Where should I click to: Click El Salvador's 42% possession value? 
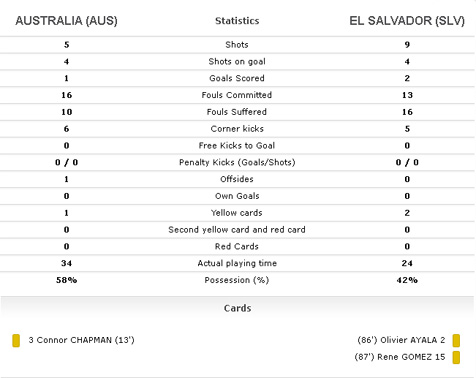pos(407,280)
